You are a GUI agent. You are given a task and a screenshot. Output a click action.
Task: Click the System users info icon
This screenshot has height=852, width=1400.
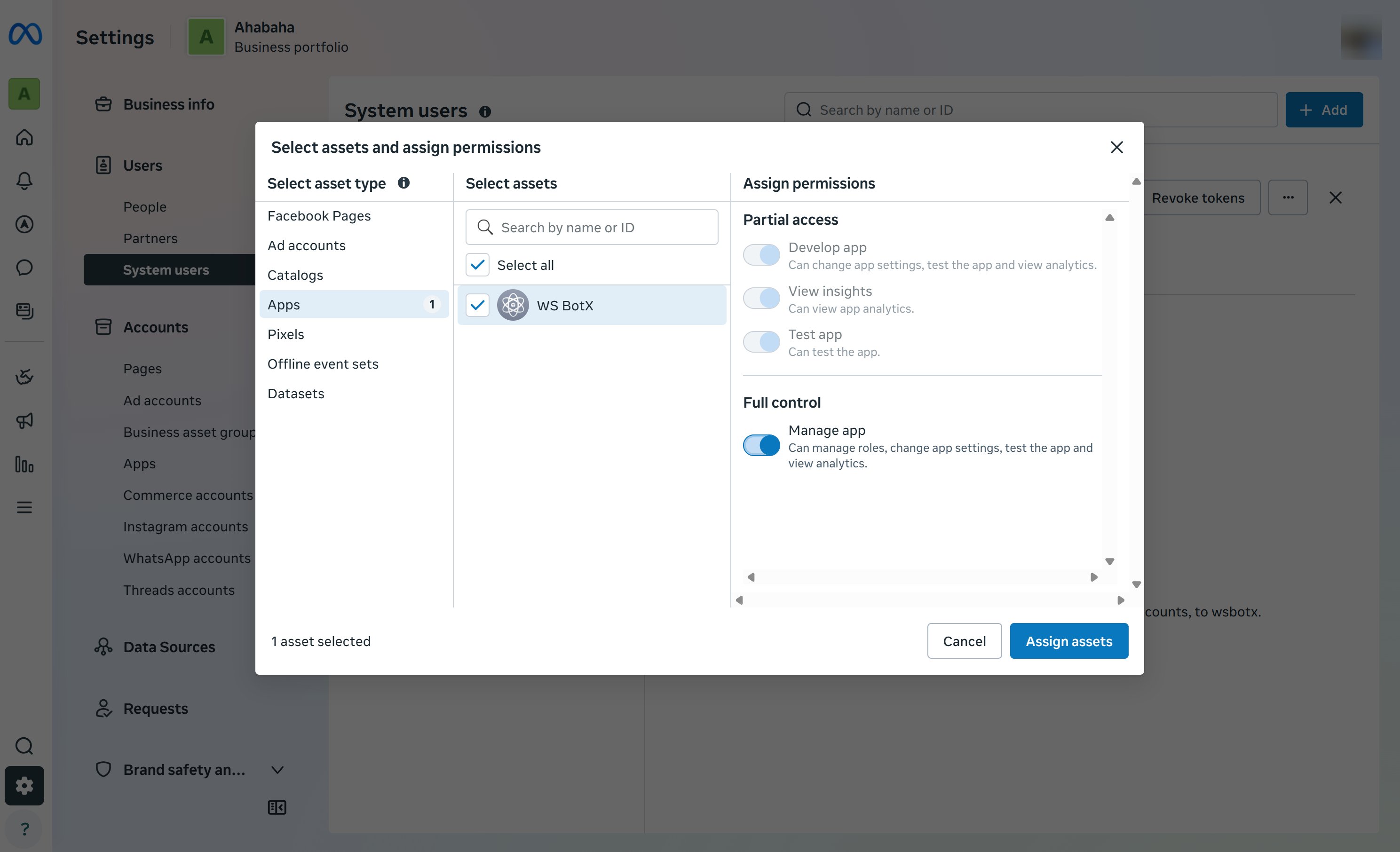click(485, 111)
